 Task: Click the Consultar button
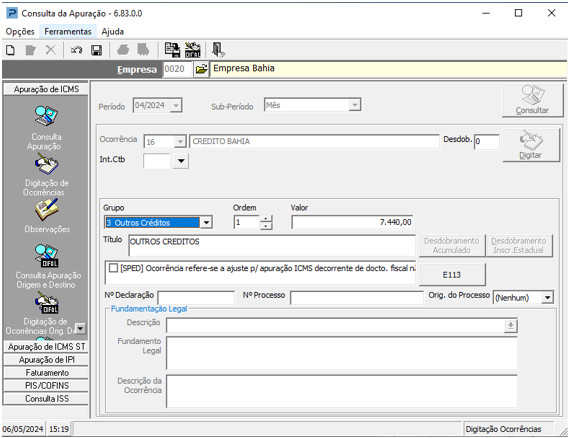532,100
